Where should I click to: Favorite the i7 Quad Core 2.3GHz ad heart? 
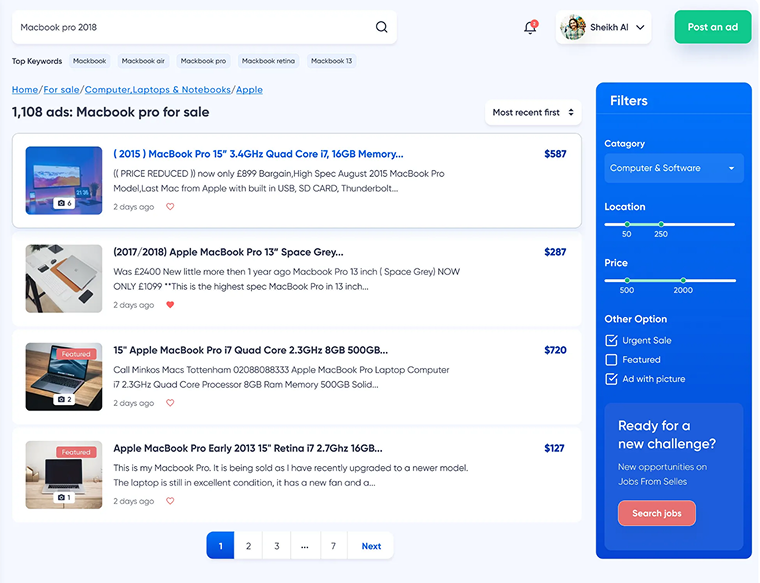click(x=170, y=403)
